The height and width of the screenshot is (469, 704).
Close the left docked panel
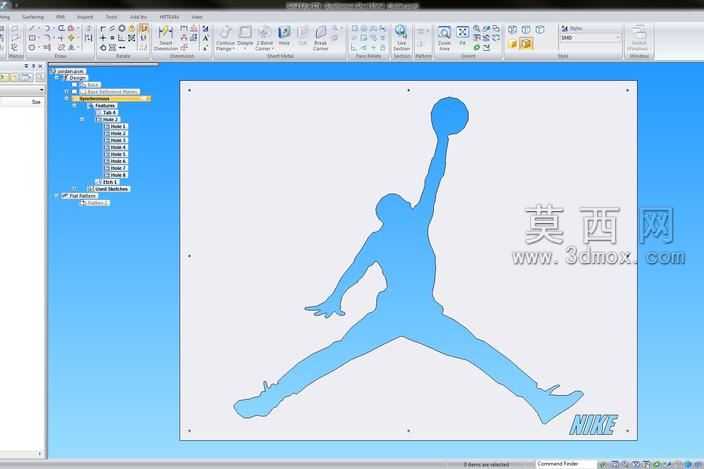click(40, 66)
